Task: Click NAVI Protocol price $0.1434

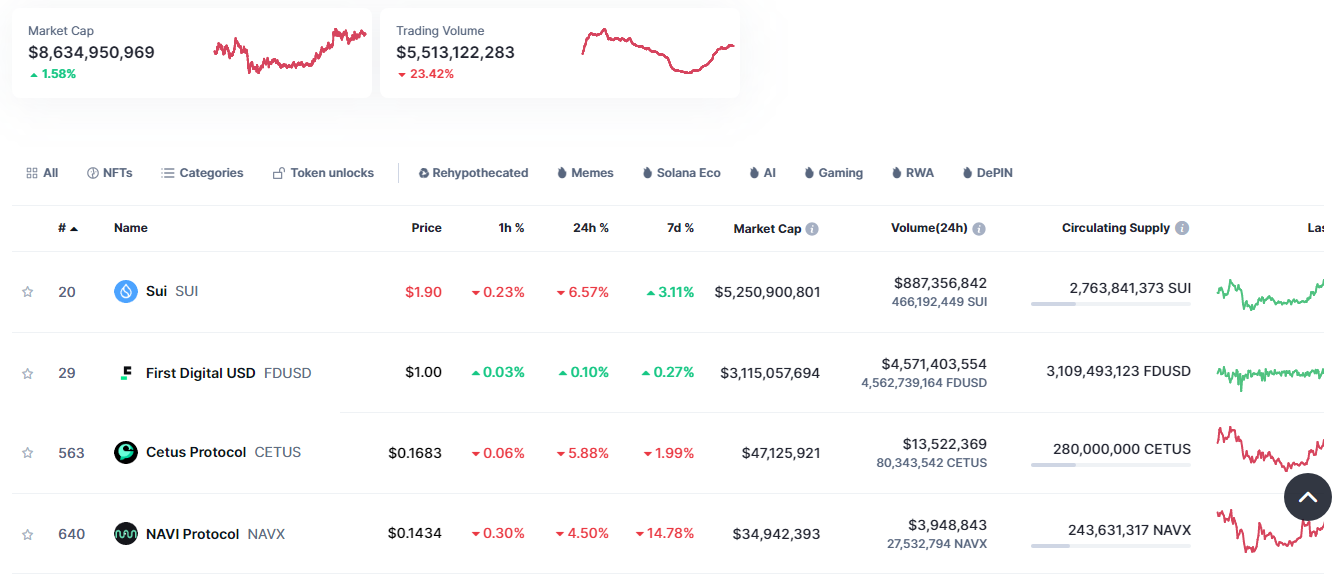Action: click(x=415, y=534)
